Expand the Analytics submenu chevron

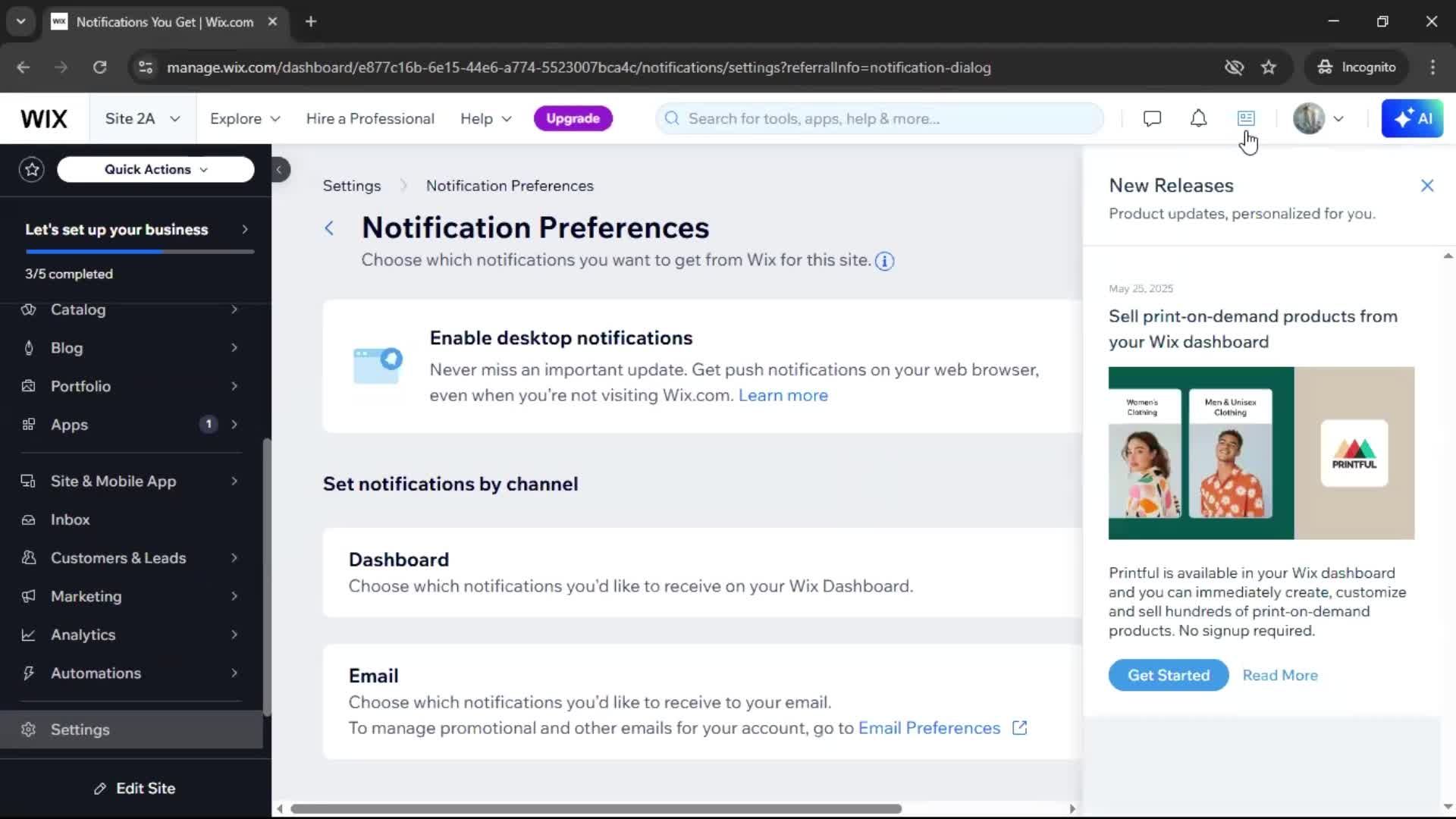tap(234, 635)
